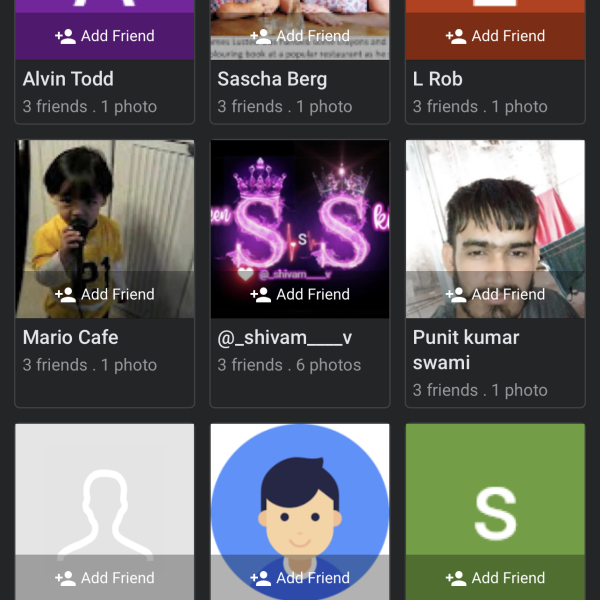Open the Alvin Todd name link

pyautogui.click(x=68, y=79)
